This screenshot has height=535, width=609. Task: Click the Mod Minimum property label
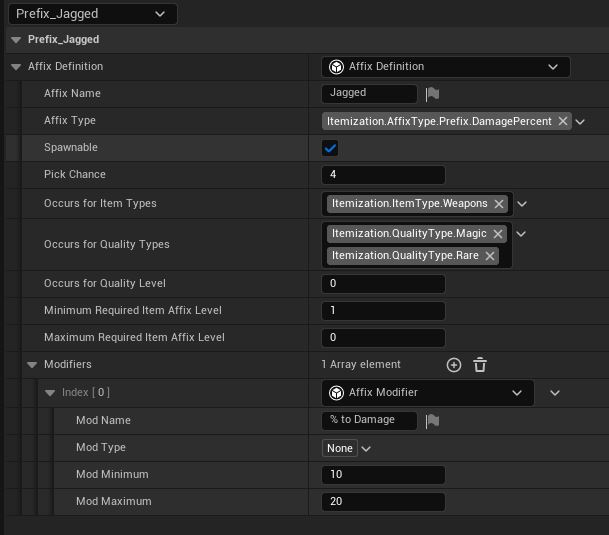(112, 474)
